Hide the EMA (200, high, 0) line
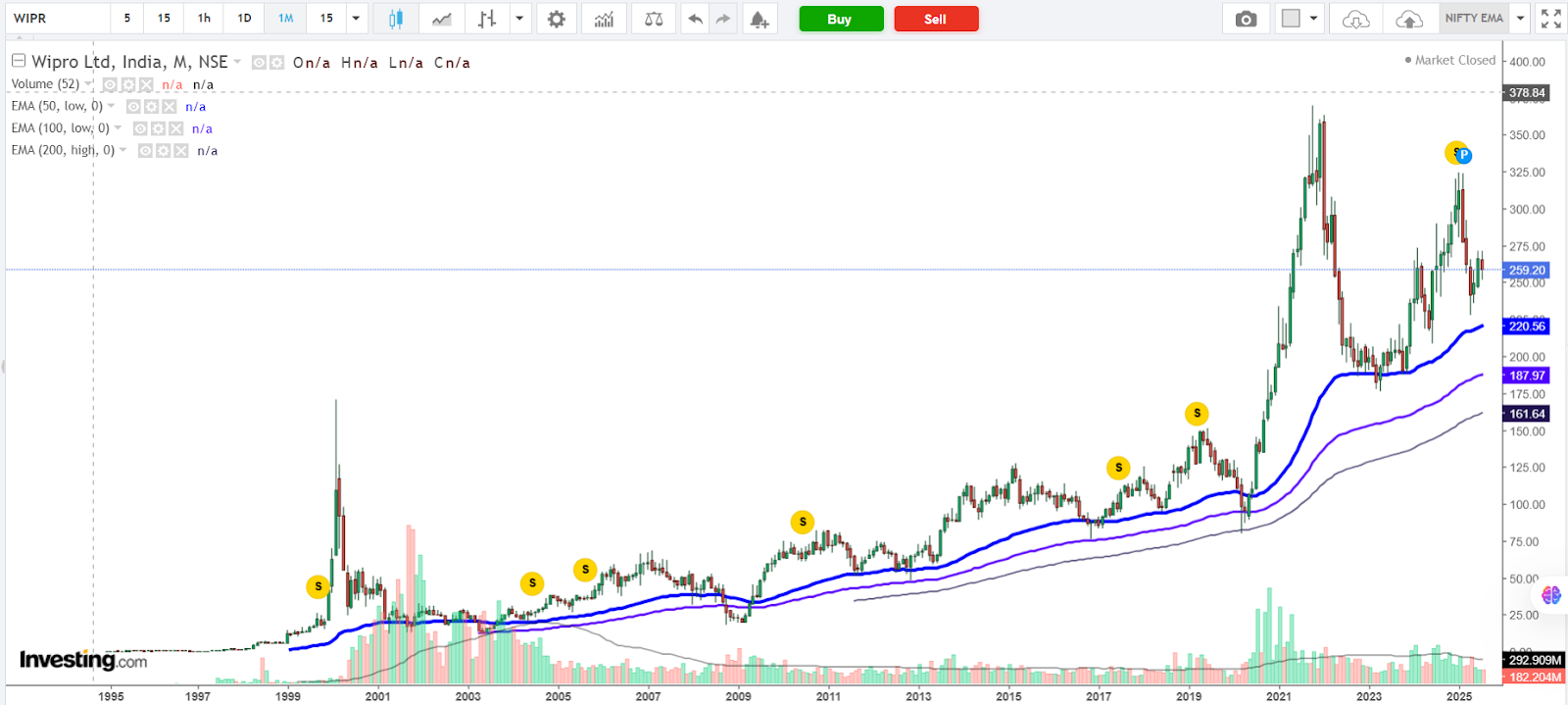This screenshot has height=705, width=1568. pos(145,151)
